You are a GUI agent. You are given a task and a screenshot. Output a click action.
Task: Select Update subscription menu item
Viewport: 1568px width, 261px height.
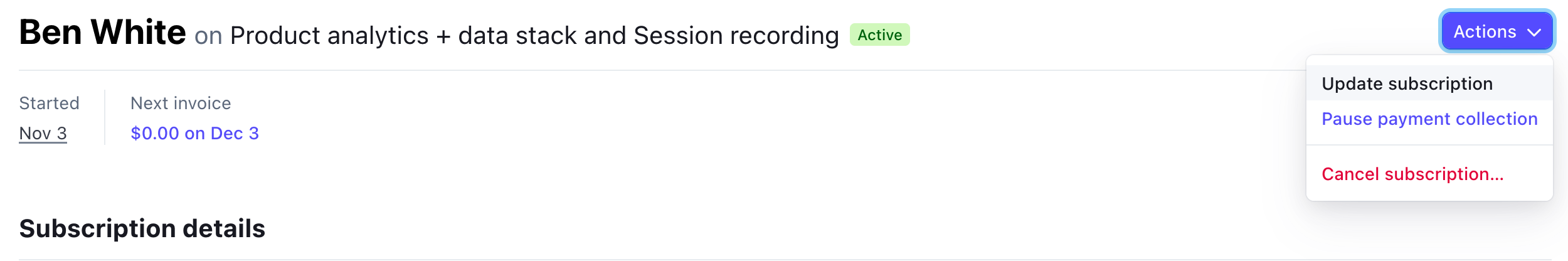pos(1407,83)
